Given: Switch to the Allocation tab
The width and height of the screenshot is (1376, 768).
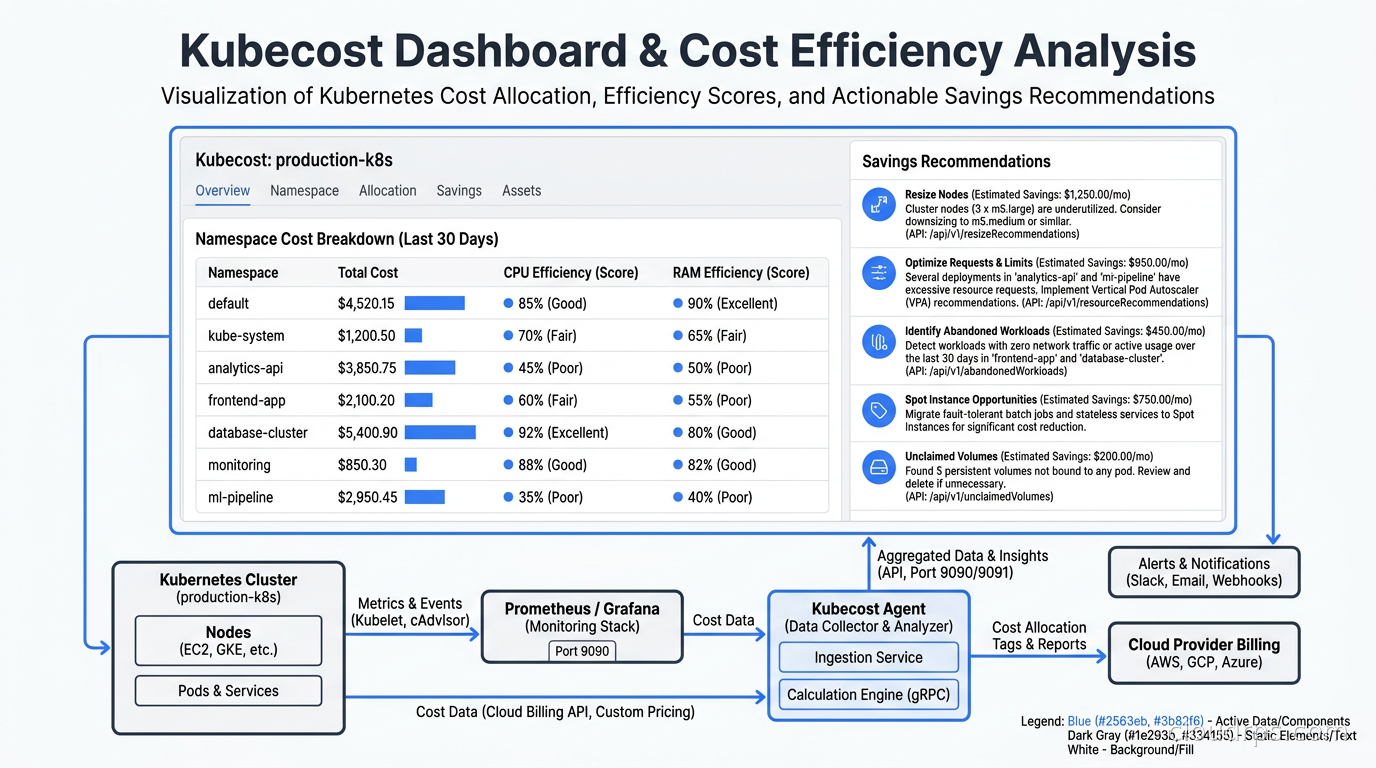Looking at the screenshot, I should (x=387, y=191).
